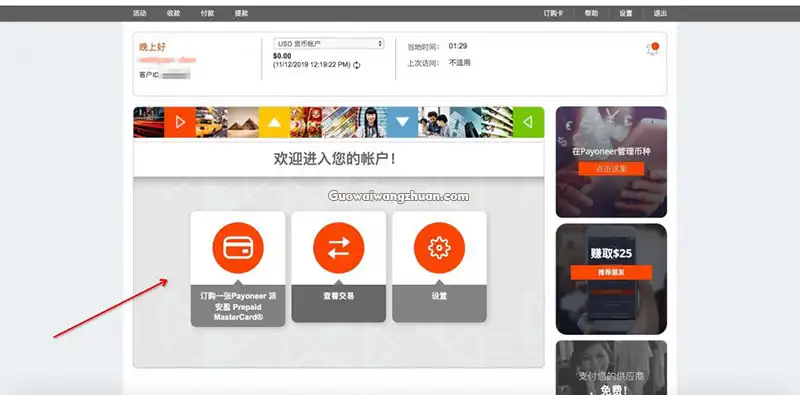Click the green left triangle banner tile

pos(528,122)
